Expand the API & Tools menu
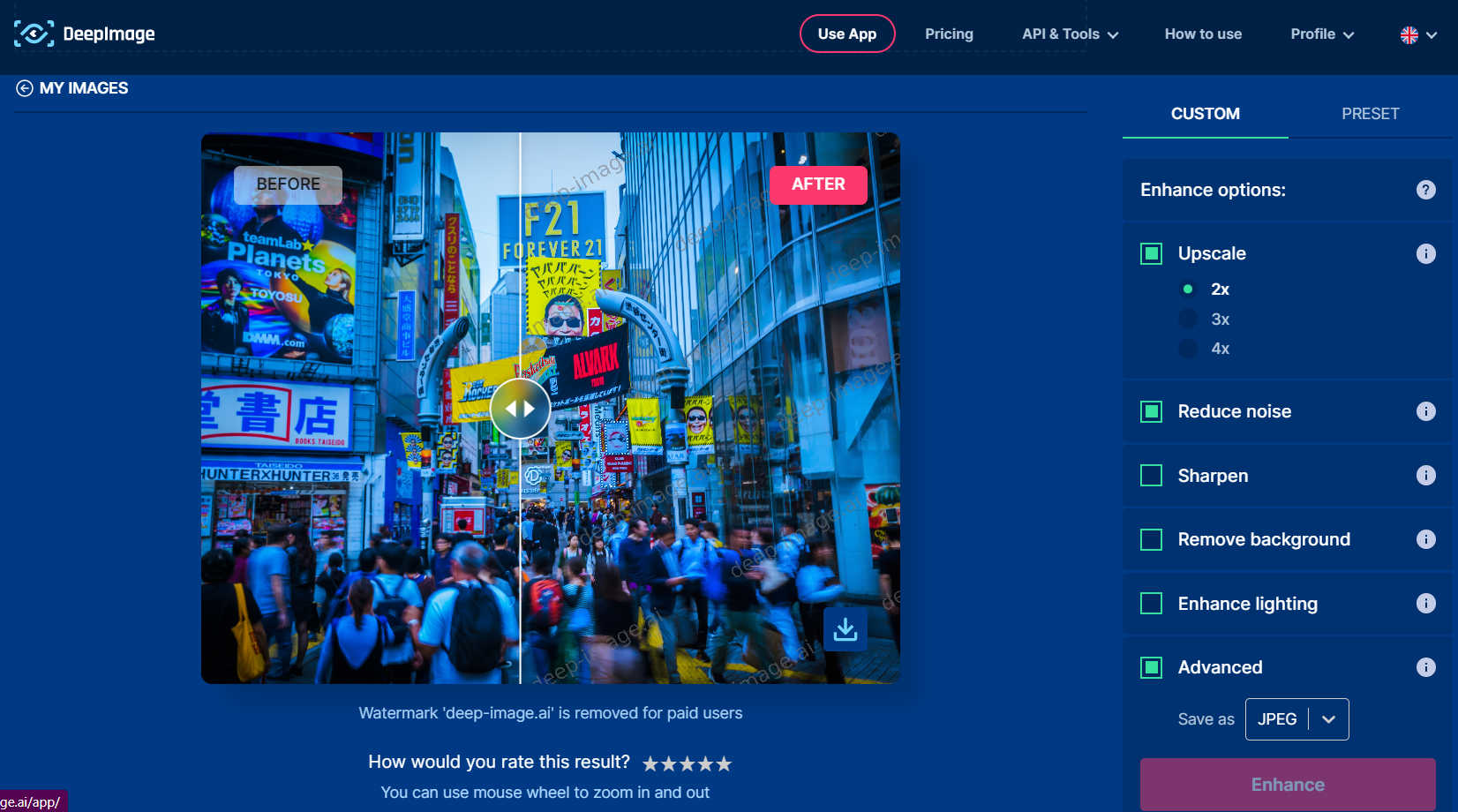 click(x=1070, y=34)
